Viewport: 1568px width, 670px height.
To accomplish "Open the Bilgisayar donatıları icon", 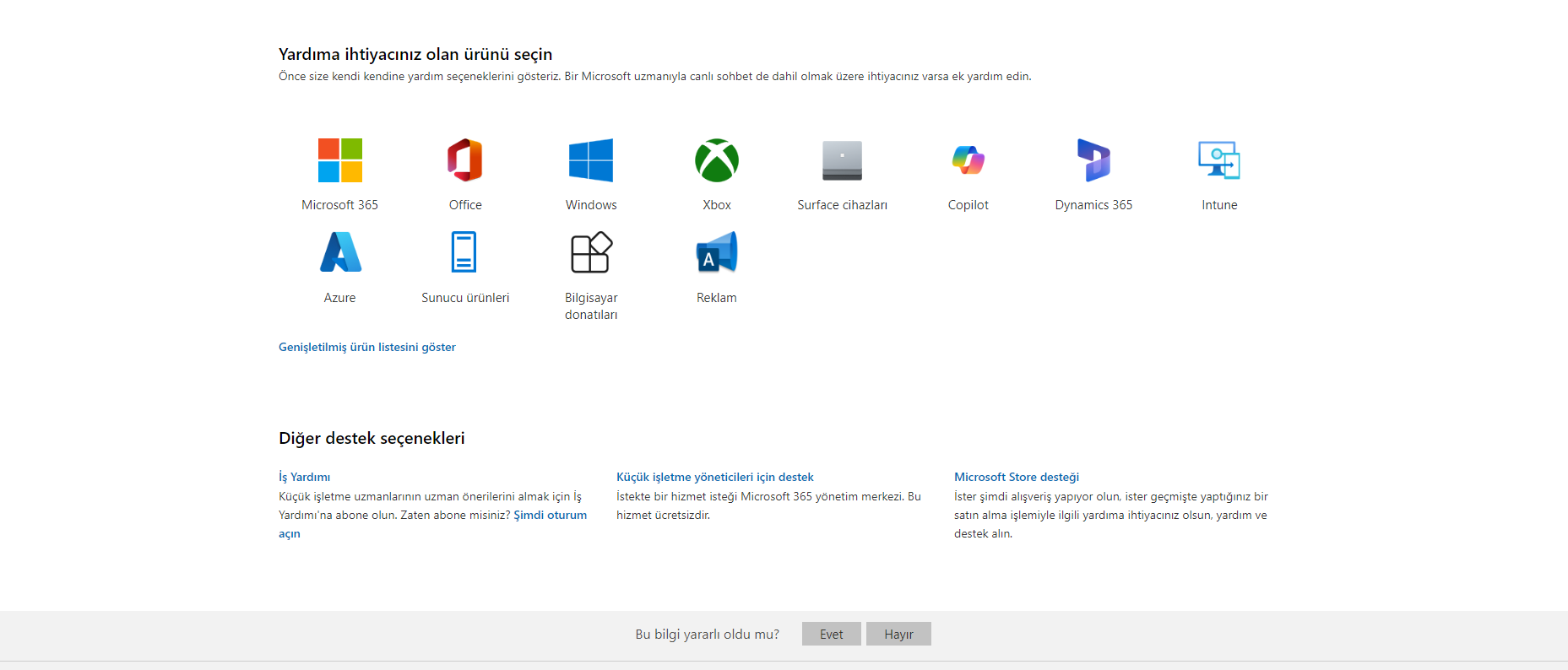I will pyautogui.click(x=591, y=252).
